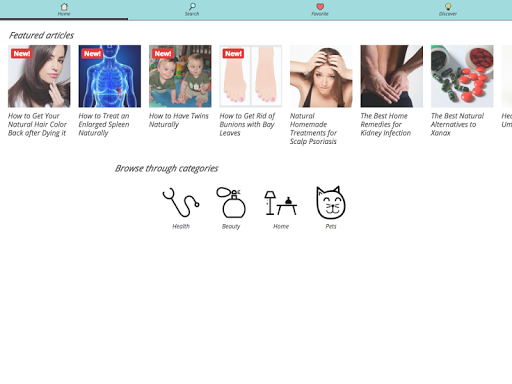Open the kidney infection article image
The width and height of the screenshot is (512, 384).
(x=392, y=76)
